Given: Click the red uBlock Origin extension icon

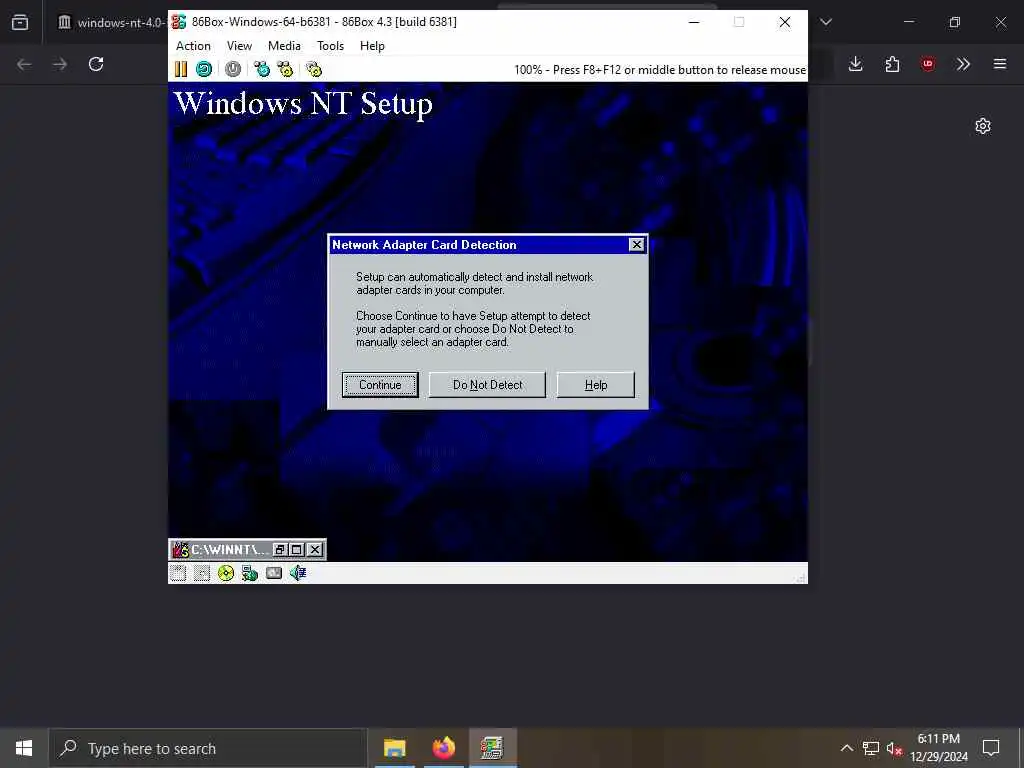Looking at the screenshot, I should (927, 64).
